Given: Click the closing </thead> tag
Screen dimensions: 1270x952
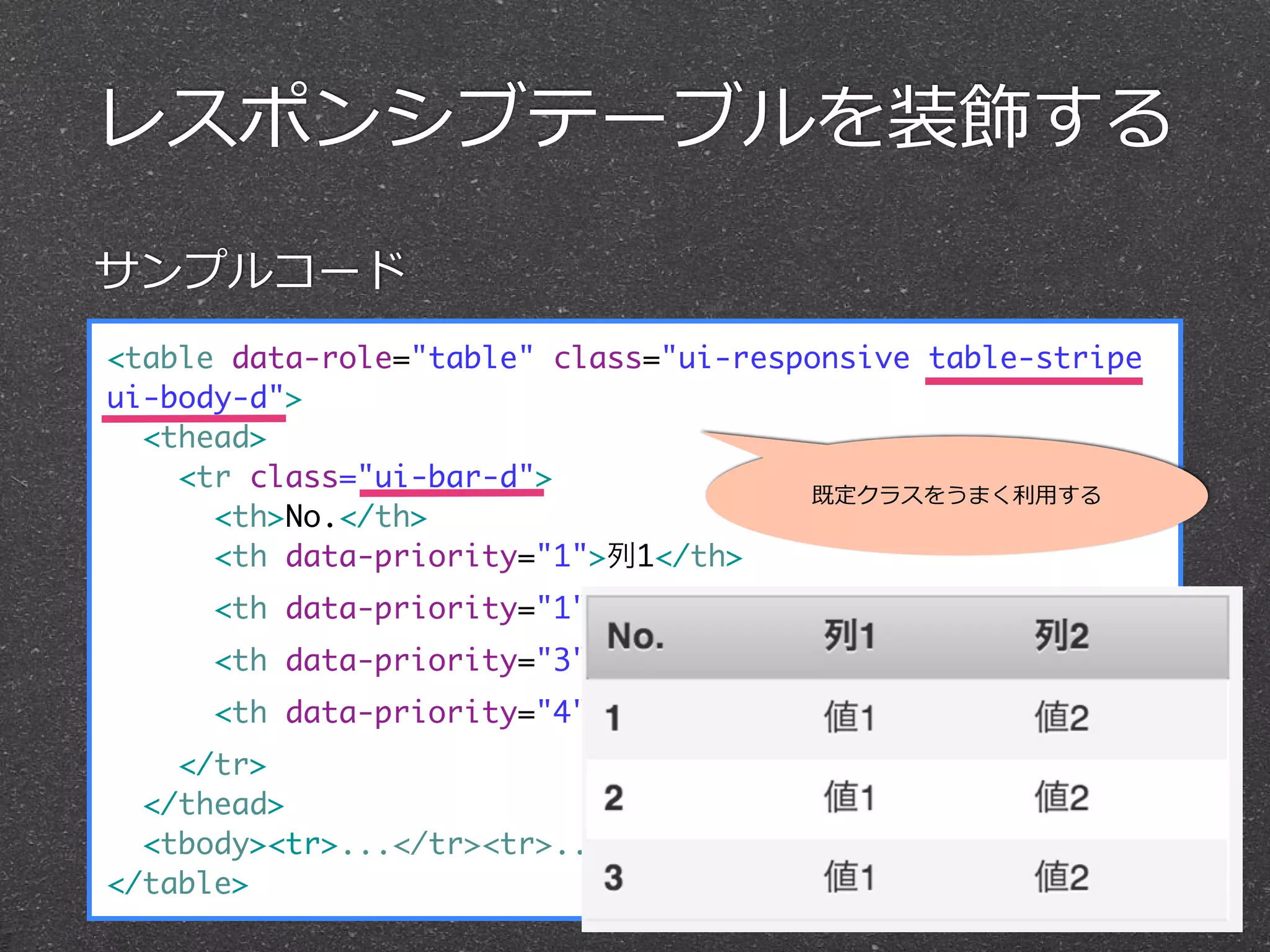Looking at the screenshot, I should click(213, 804).
